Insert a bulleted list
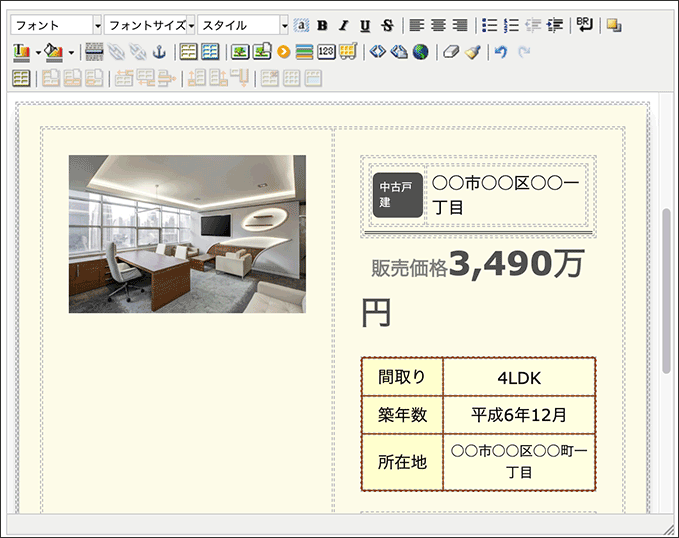Image resolution: width=679 pixels, height=538 pixels. (x=490, y=26)
